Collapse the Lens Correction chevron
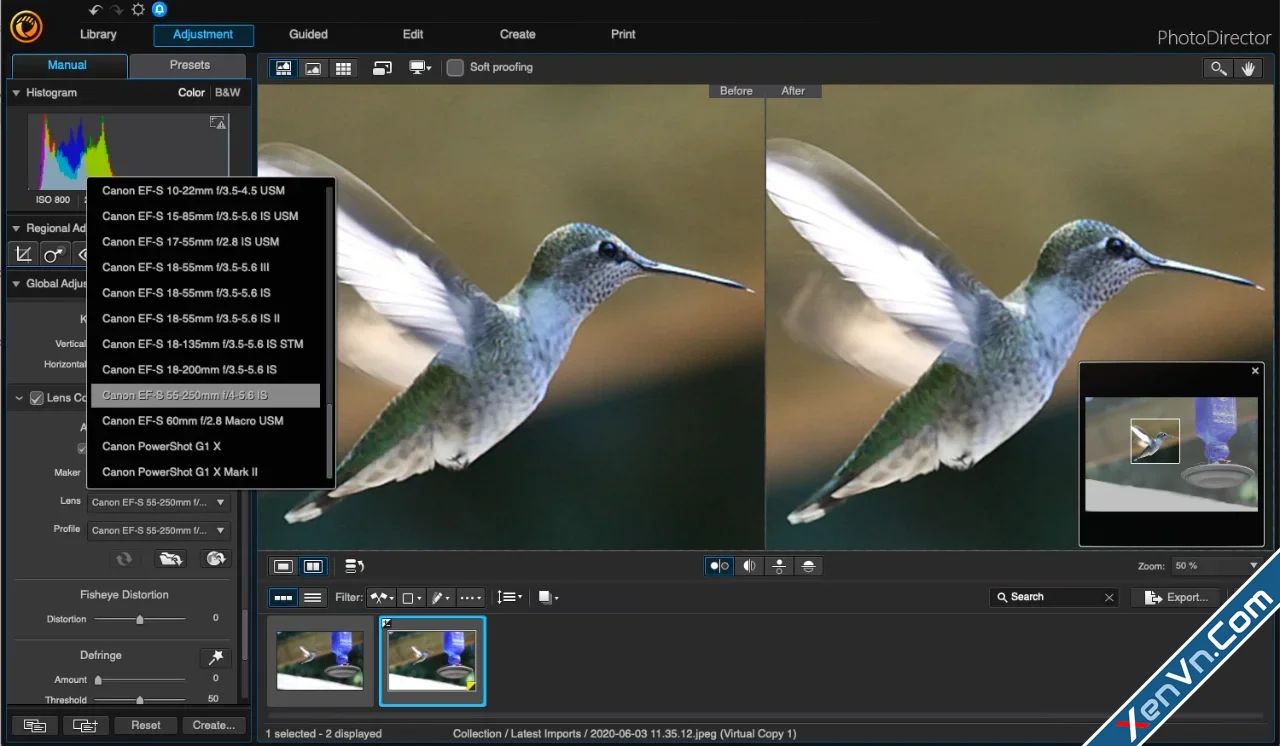The width and height of the screenshot is (1280, 746). coord(19,398)
